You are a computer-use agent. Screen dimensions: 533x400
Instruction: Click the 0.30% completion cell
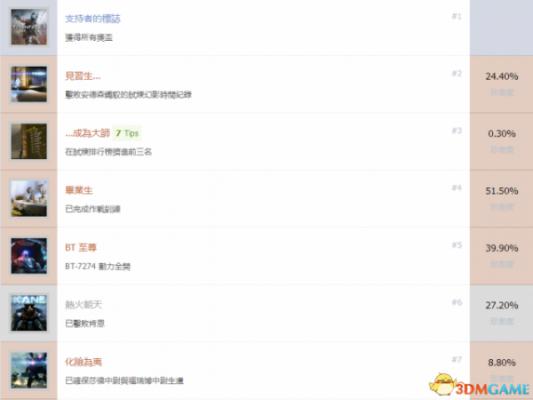(501, 141)
